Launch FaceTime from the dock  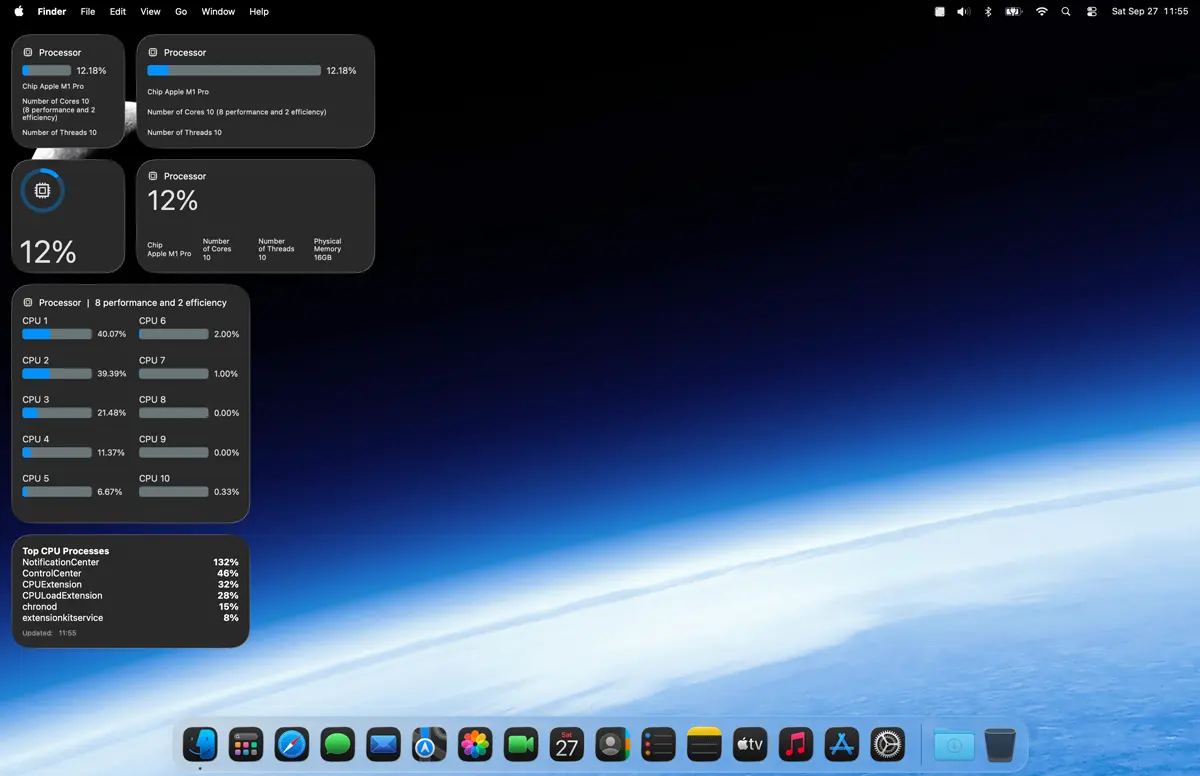click(x=521, y=744)
